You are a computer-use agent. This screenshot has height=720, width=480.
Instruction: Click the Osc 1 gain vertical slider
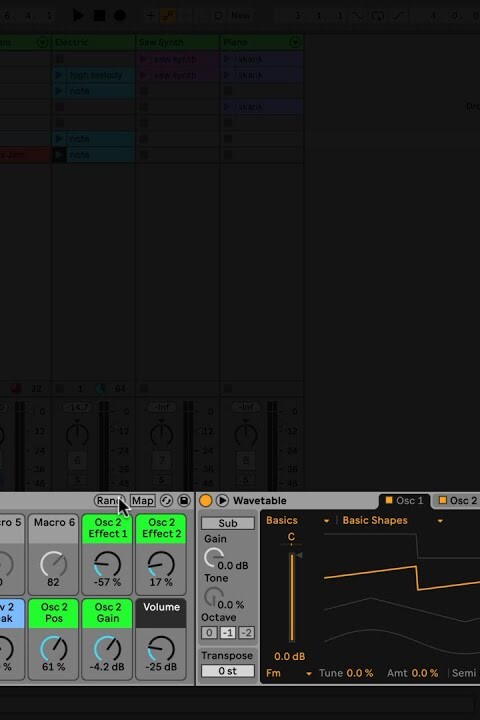[x=291, y=597]
